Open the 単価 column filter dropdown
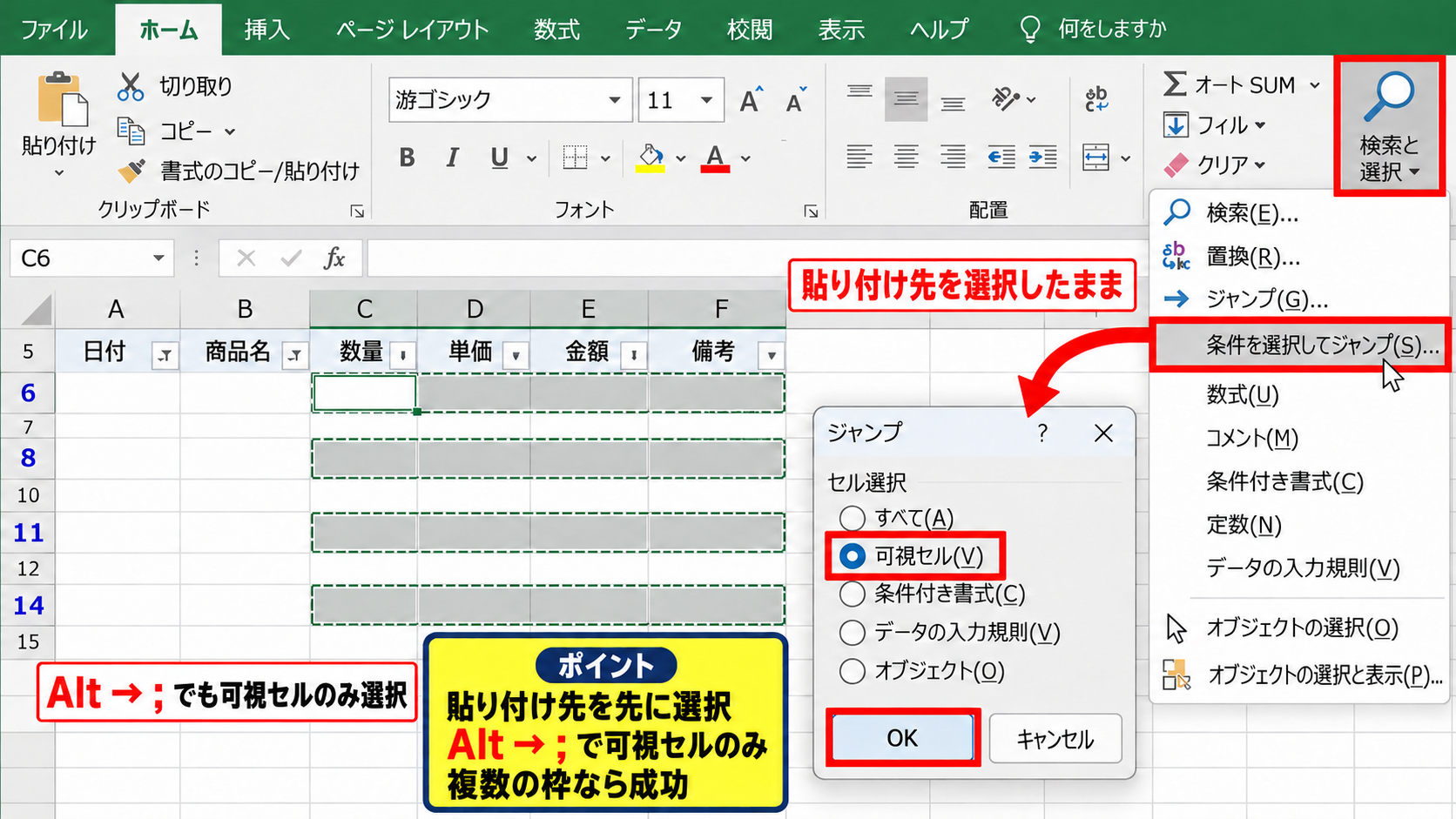This screenshot has width=1456, height=819. pyautogui.click(x=516, y=355)
